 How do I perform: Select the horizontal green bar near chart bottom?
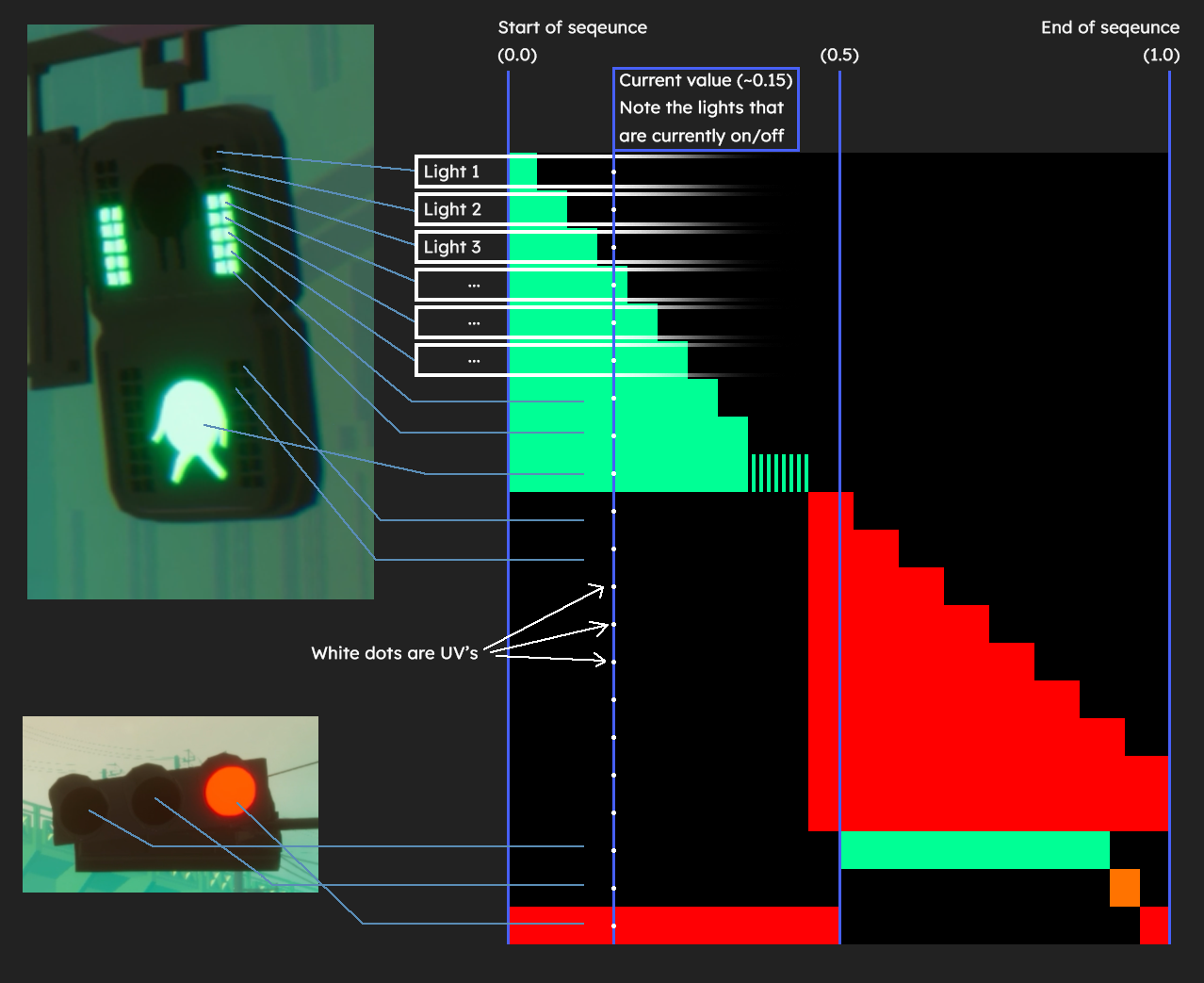pyautogui.click(x=974, y=850)
